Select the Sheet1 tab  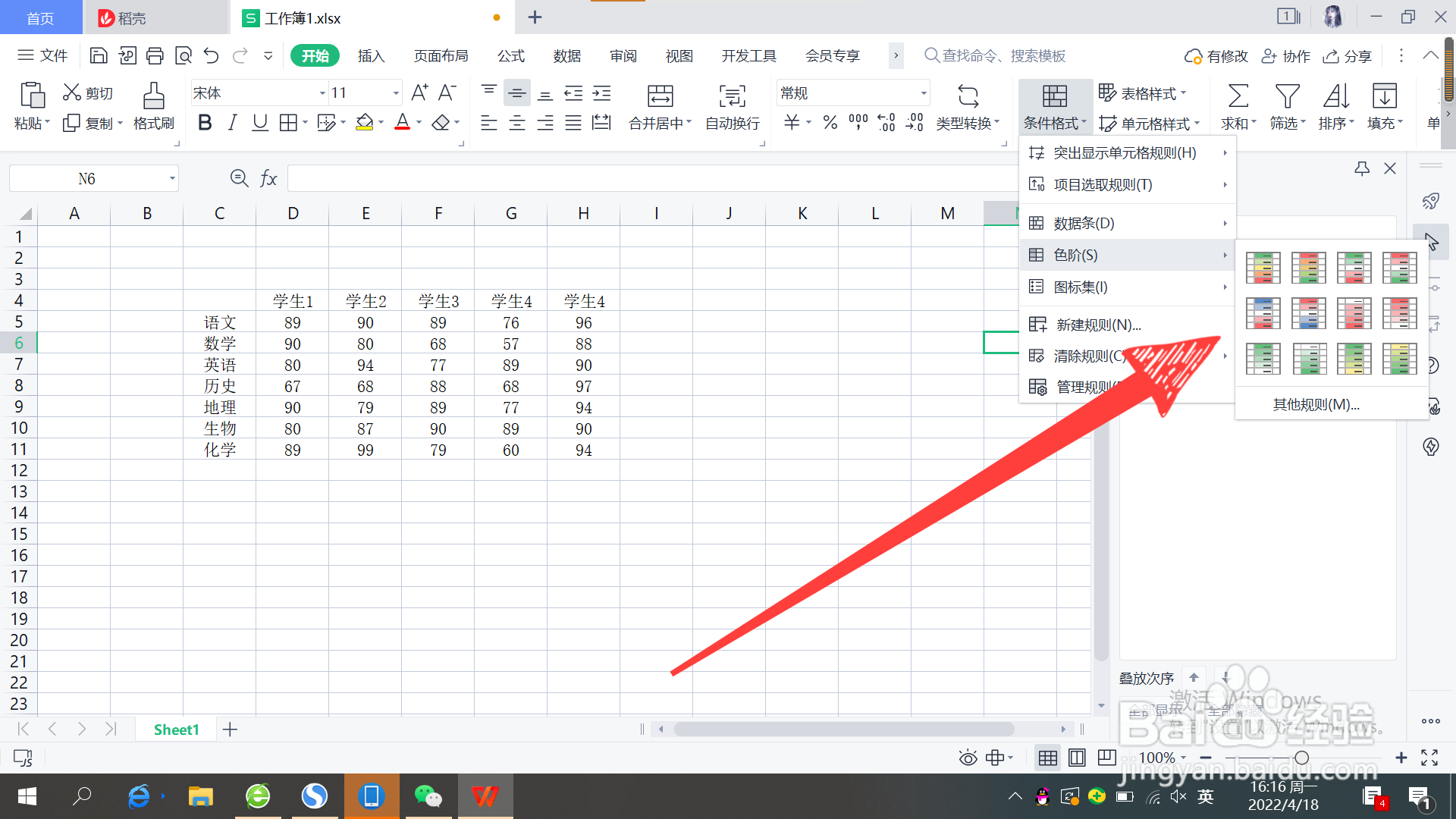(176, 730)
